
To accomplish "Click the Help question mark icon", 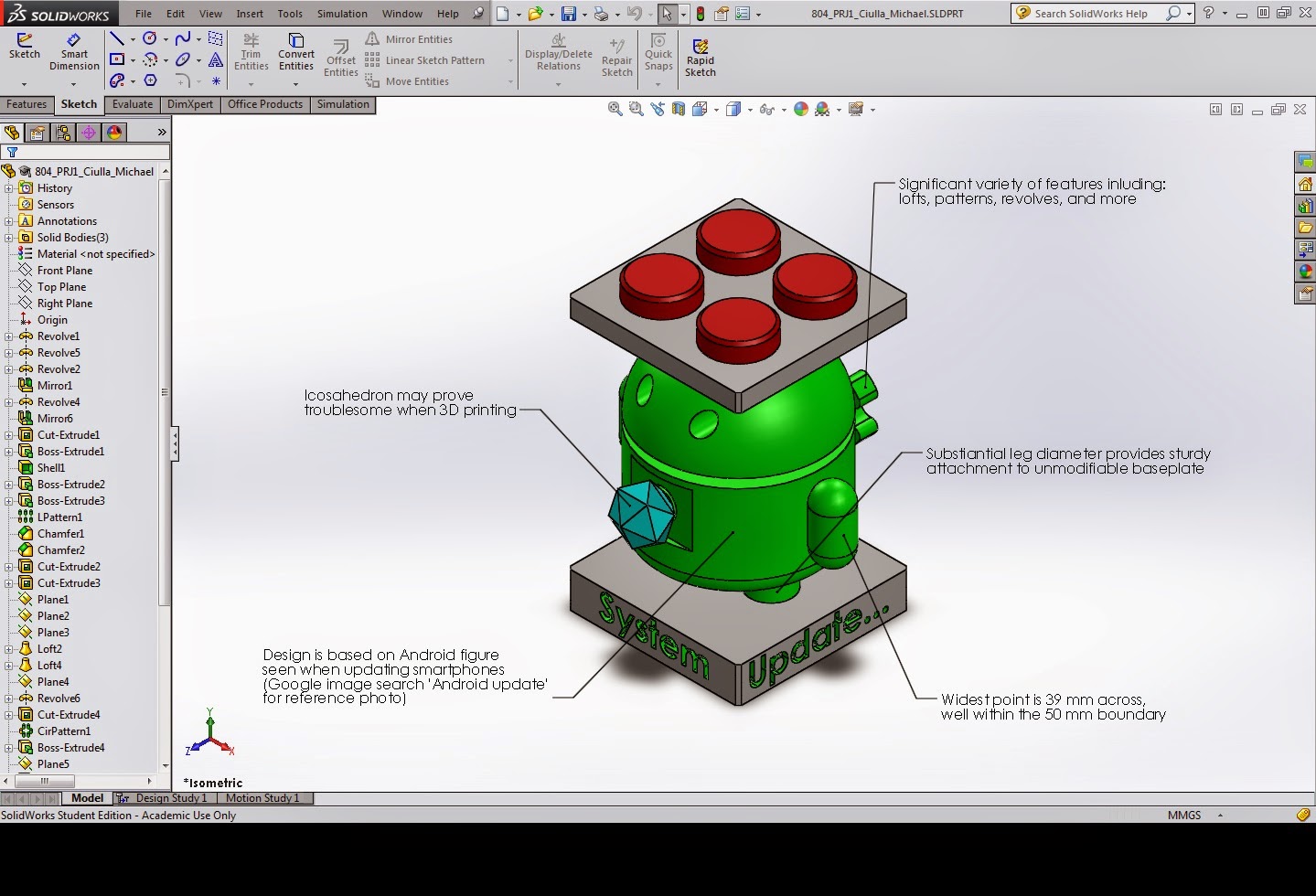I will 1209,14.
